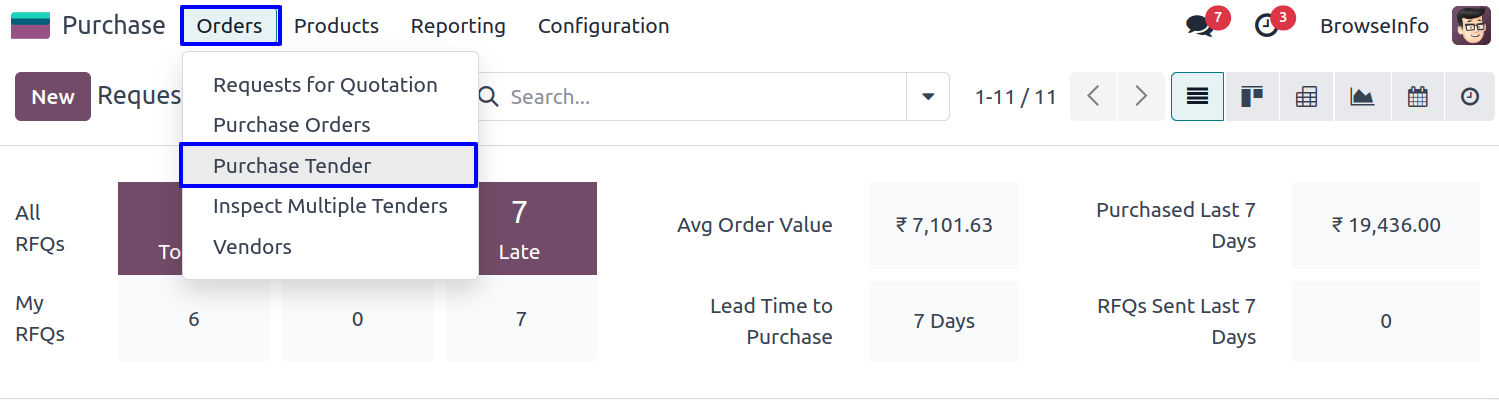Screen dimensions: 1499x400
Task: Open the Configuration menu
Action: tap(604, 26)
